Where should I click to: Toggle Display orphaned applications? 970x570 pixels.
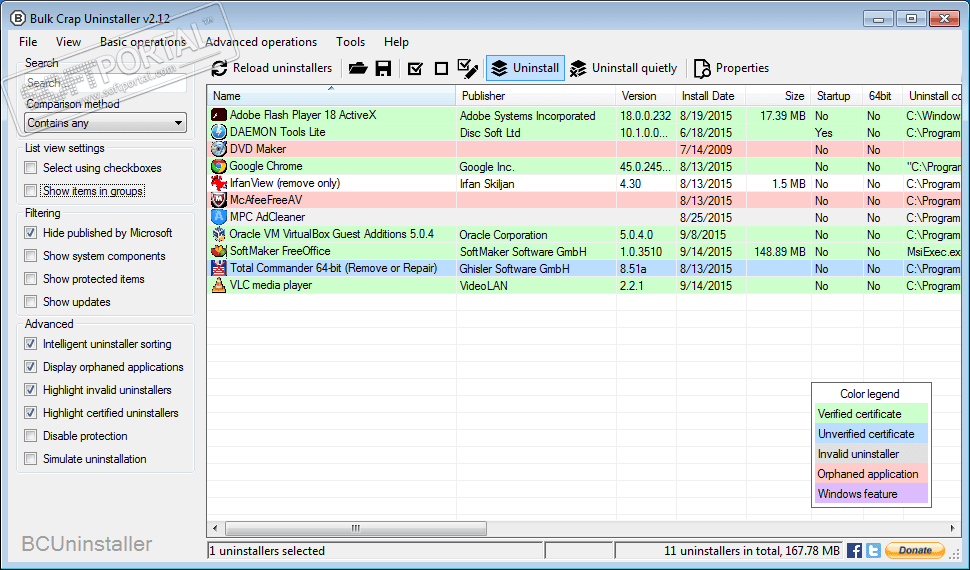click(30, 366)
